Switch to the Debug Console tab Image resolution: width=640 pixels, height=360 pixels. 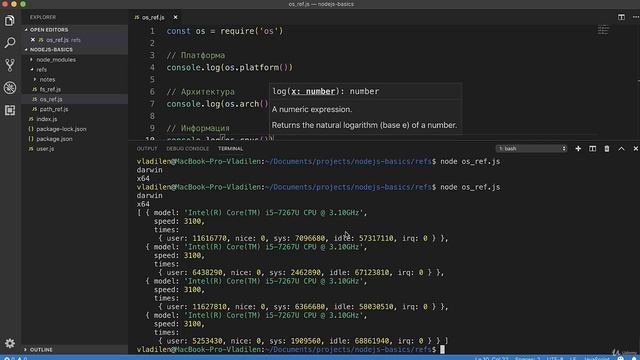[x=187, y=149]
